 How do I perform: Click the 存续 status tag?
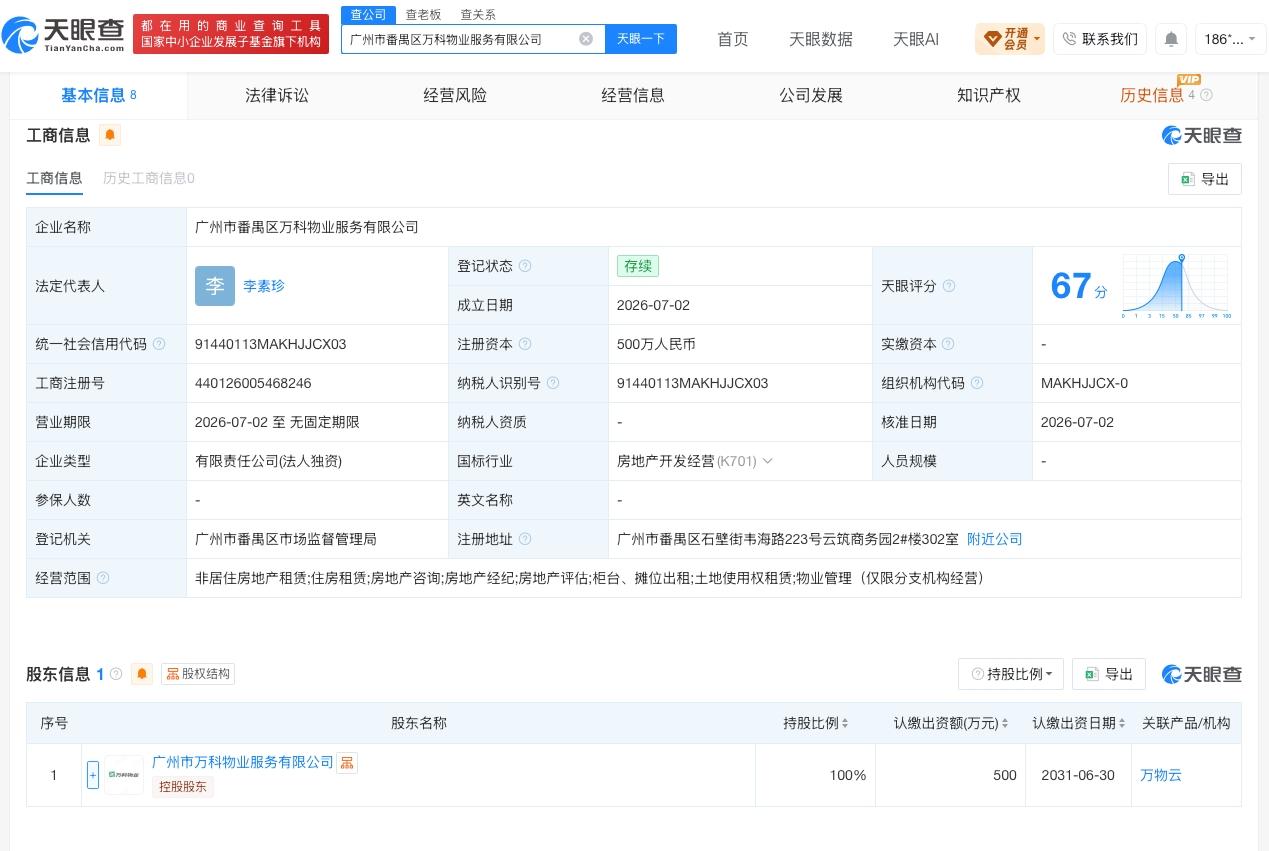(x=638, y=266)
